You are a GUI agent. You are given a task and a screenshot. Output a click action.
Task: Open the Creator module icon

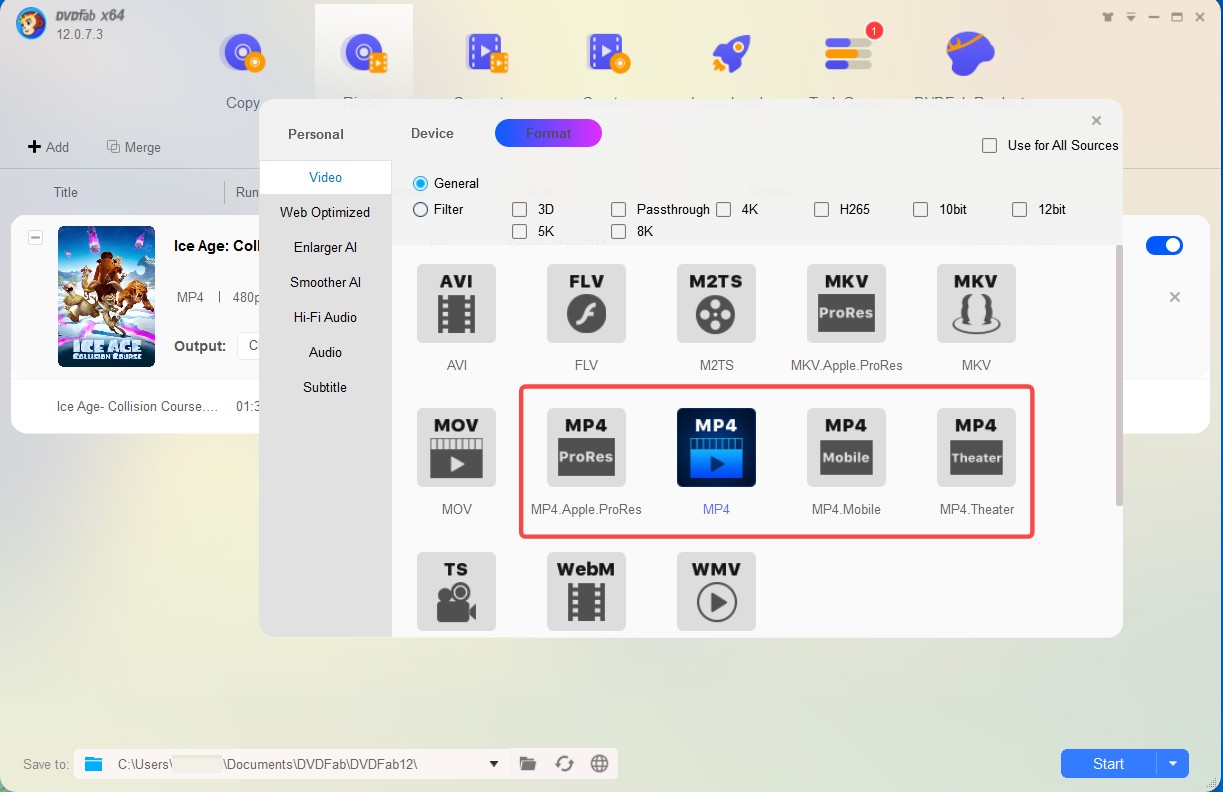pyautogui.click(x=609, y=53)
